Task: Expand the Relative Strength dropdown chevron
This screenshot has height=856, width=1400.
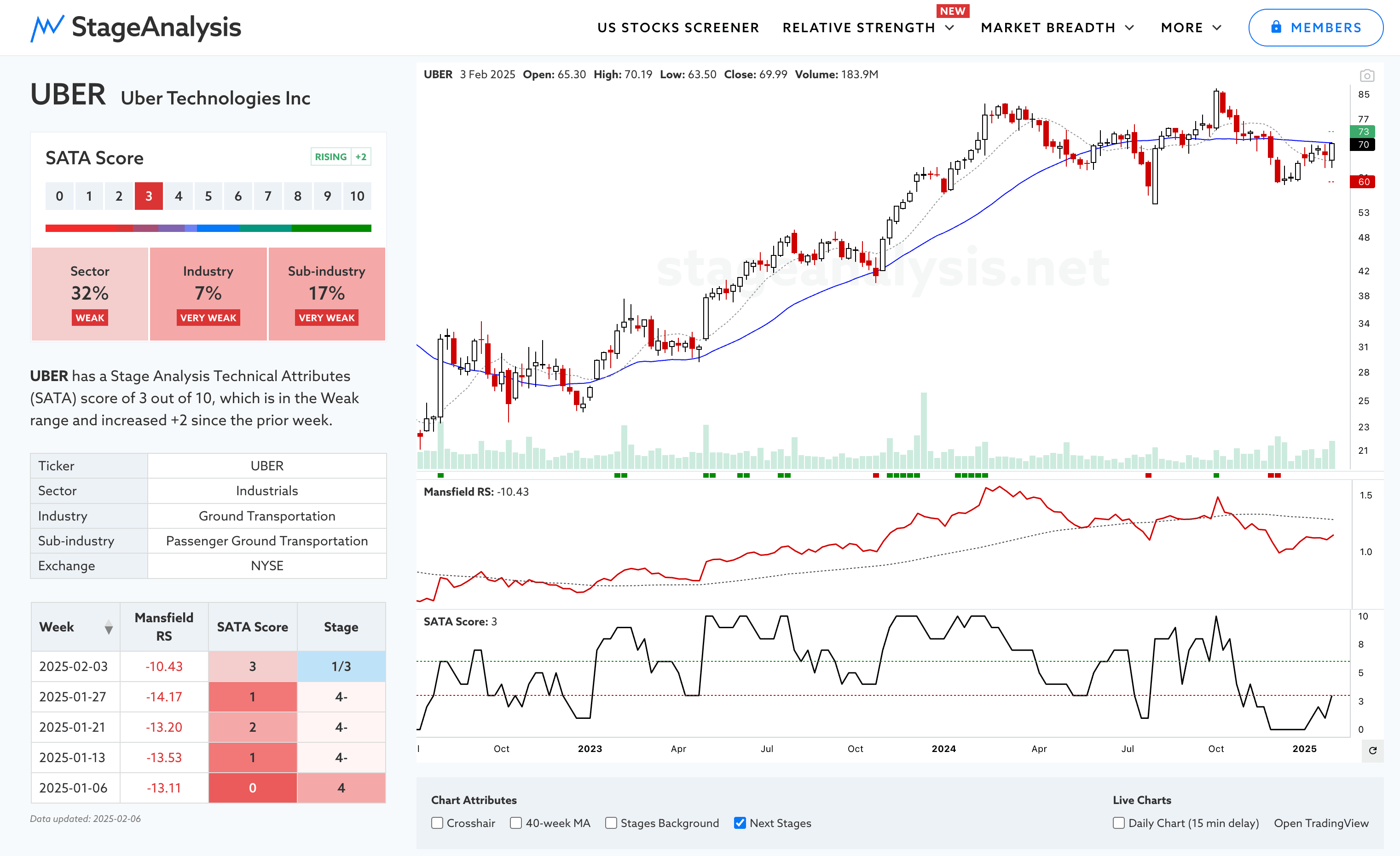Action: click(x=949, y=28)
